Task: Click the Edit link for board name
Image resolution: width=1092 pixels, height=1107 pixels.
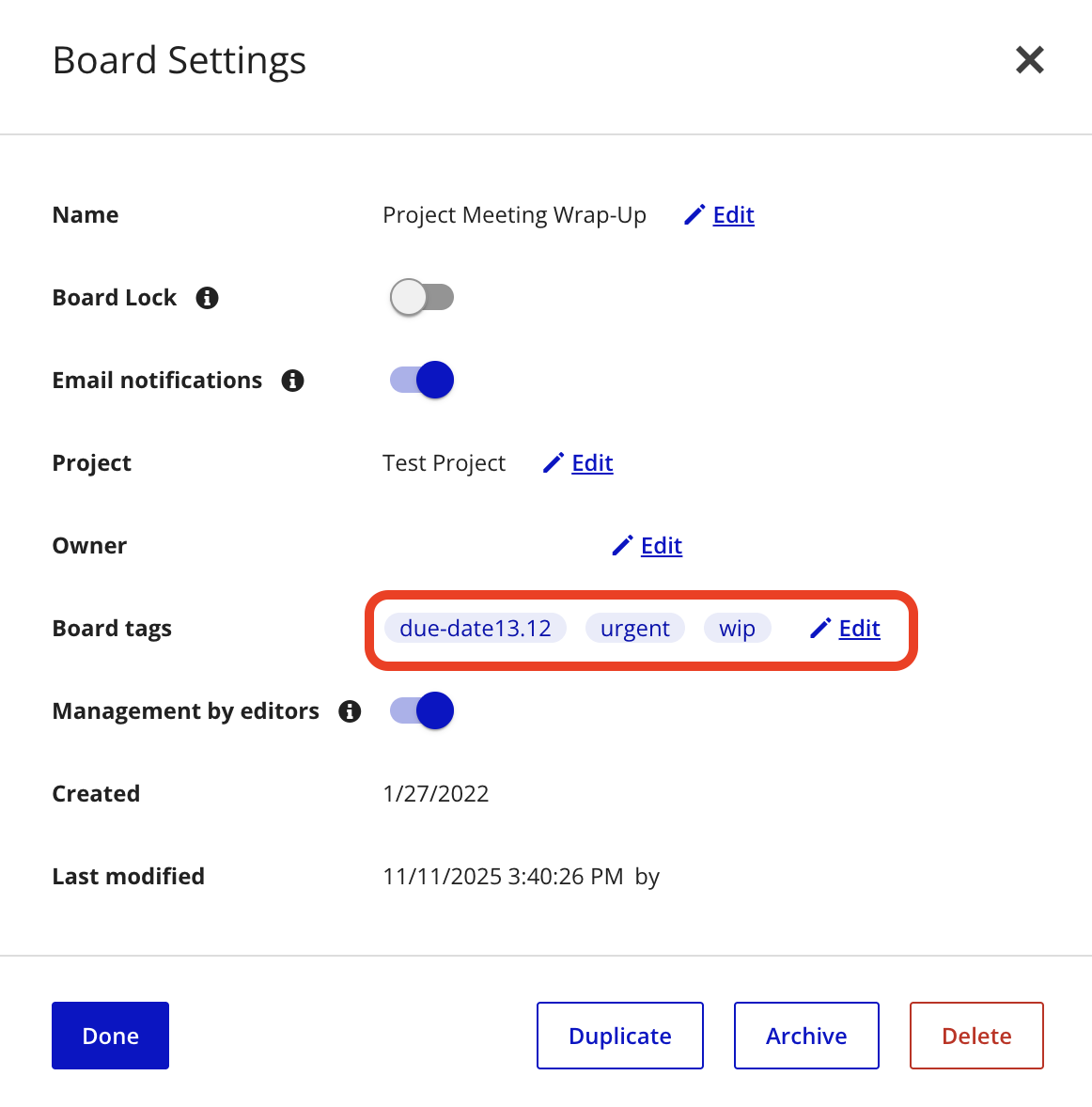Action: tap(733, 215)
